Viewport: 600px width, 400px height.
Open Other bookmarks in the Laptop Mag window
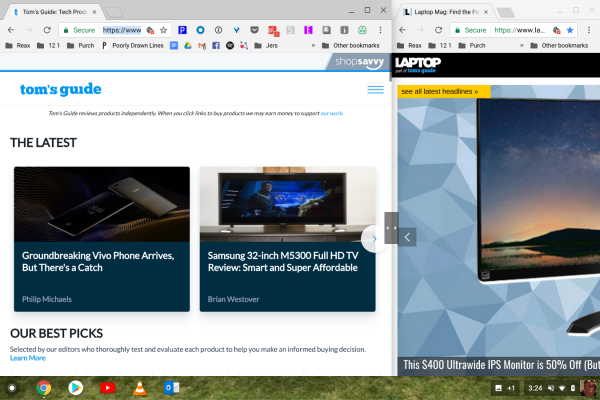(559, 46)
